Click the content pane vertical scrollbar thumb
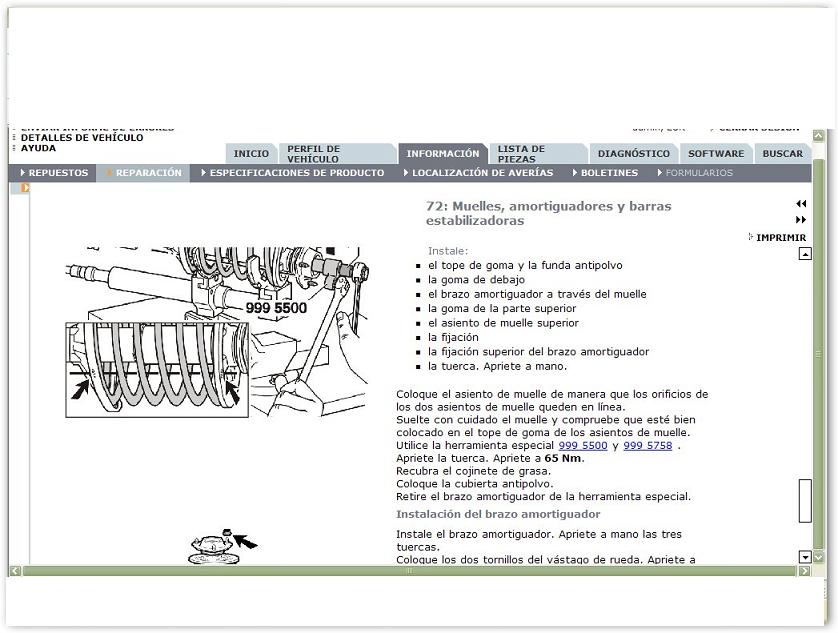838x633 pixels. pyautogui.click(x=805, y=500)
